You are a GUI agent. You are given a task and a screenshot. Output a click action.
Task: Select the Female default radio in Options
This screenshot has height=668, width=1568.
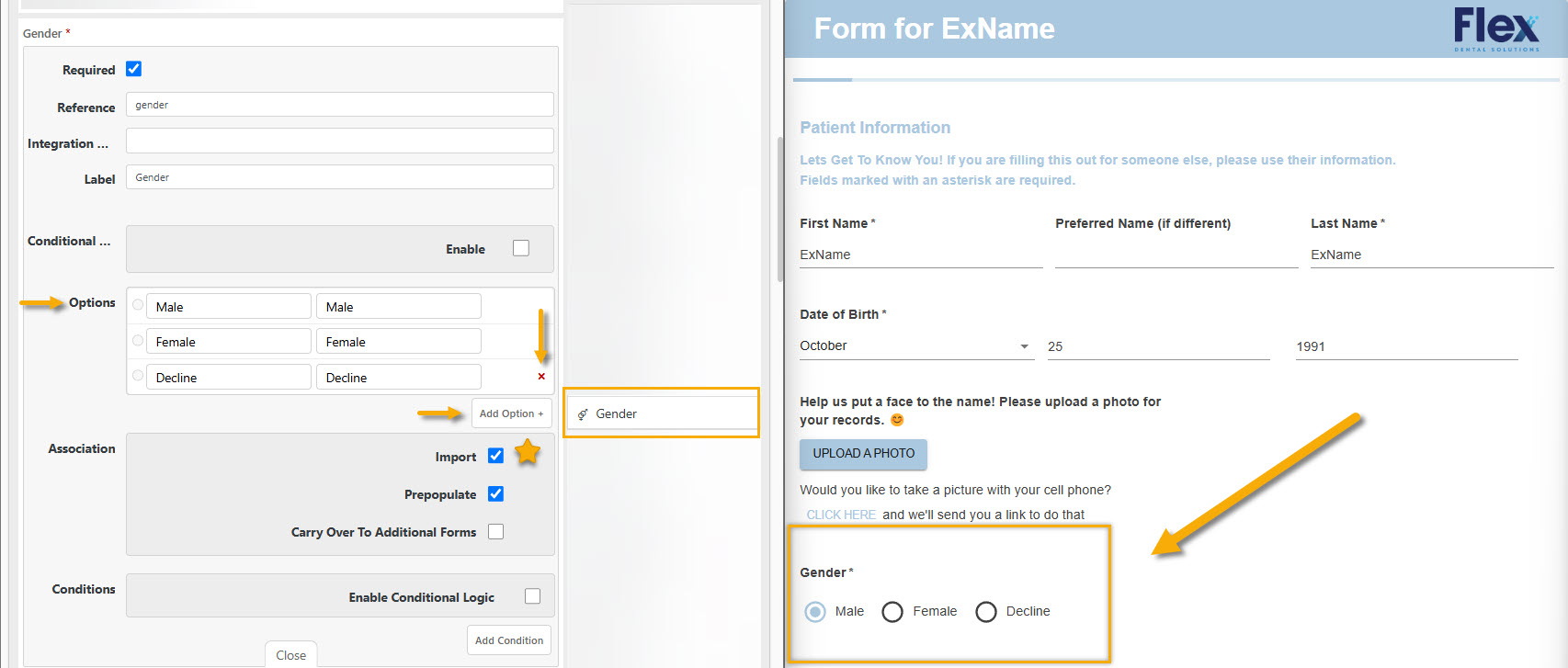(138, 340)
